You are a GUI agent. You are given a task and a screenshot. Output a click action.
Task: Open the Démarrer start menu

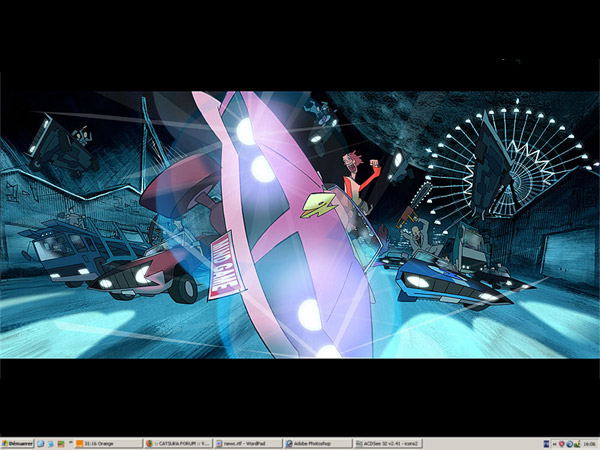click(17, 443)
